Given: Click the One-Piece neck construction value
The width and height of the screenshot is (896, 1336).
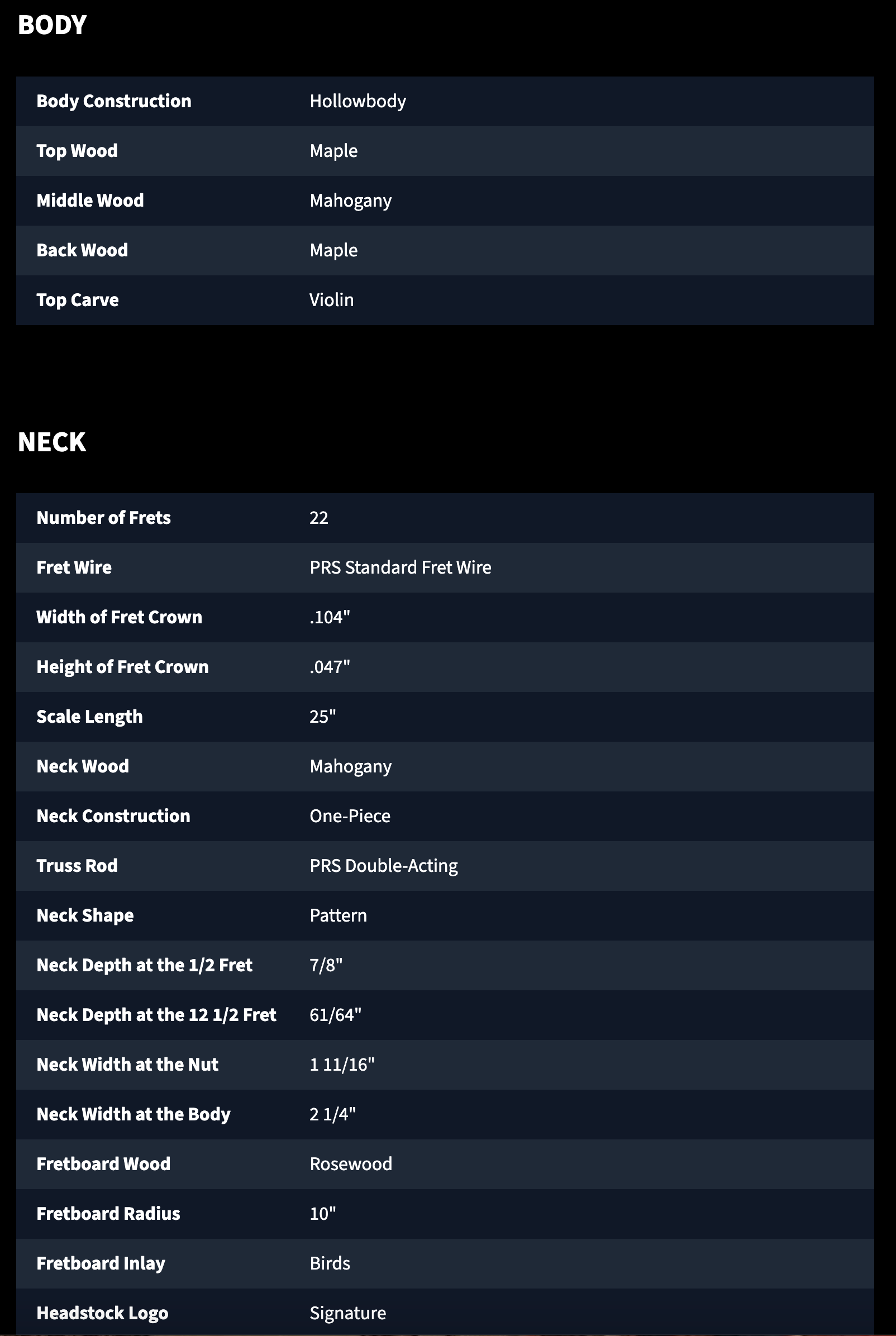Looking at the screenshot, I should pyautogui.click(x=350, y=815).
